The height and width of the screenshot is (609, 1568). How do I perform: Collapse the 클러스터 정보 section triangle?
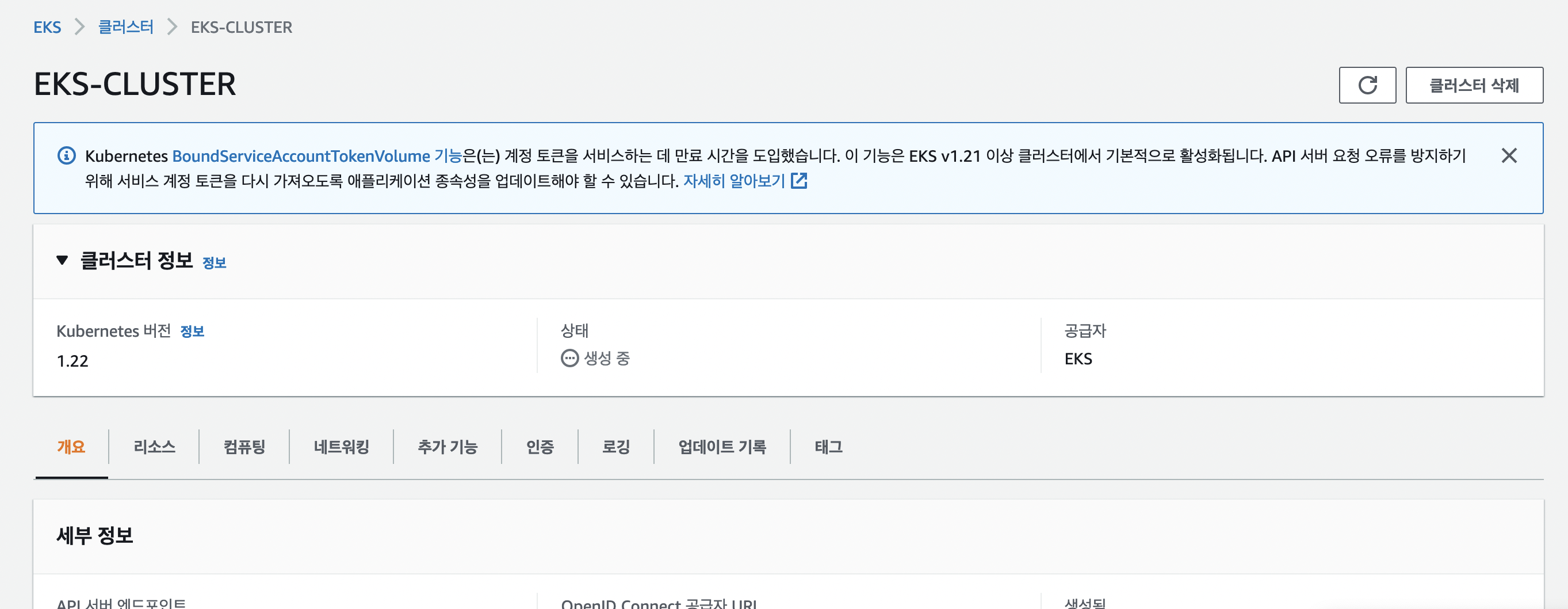click(62, 261)
